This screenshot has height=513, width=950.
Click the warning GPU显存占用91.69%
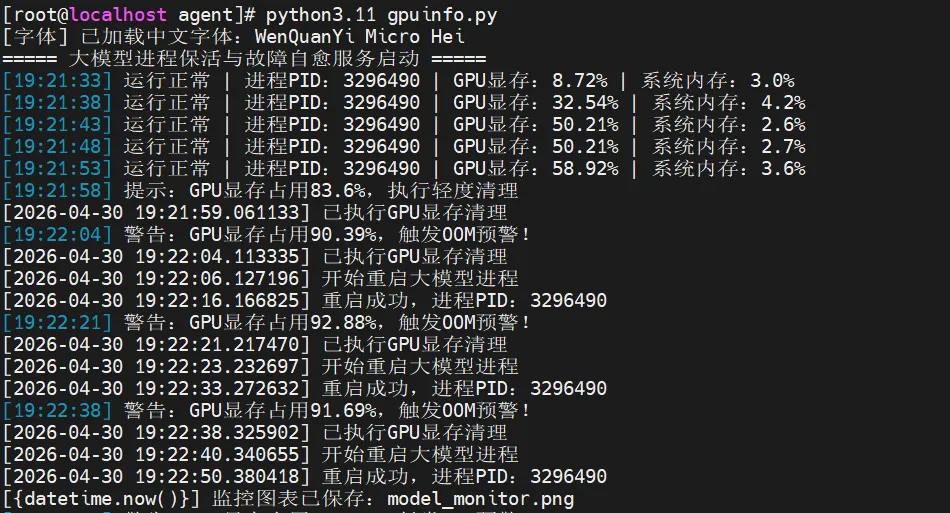coord(283,410)
